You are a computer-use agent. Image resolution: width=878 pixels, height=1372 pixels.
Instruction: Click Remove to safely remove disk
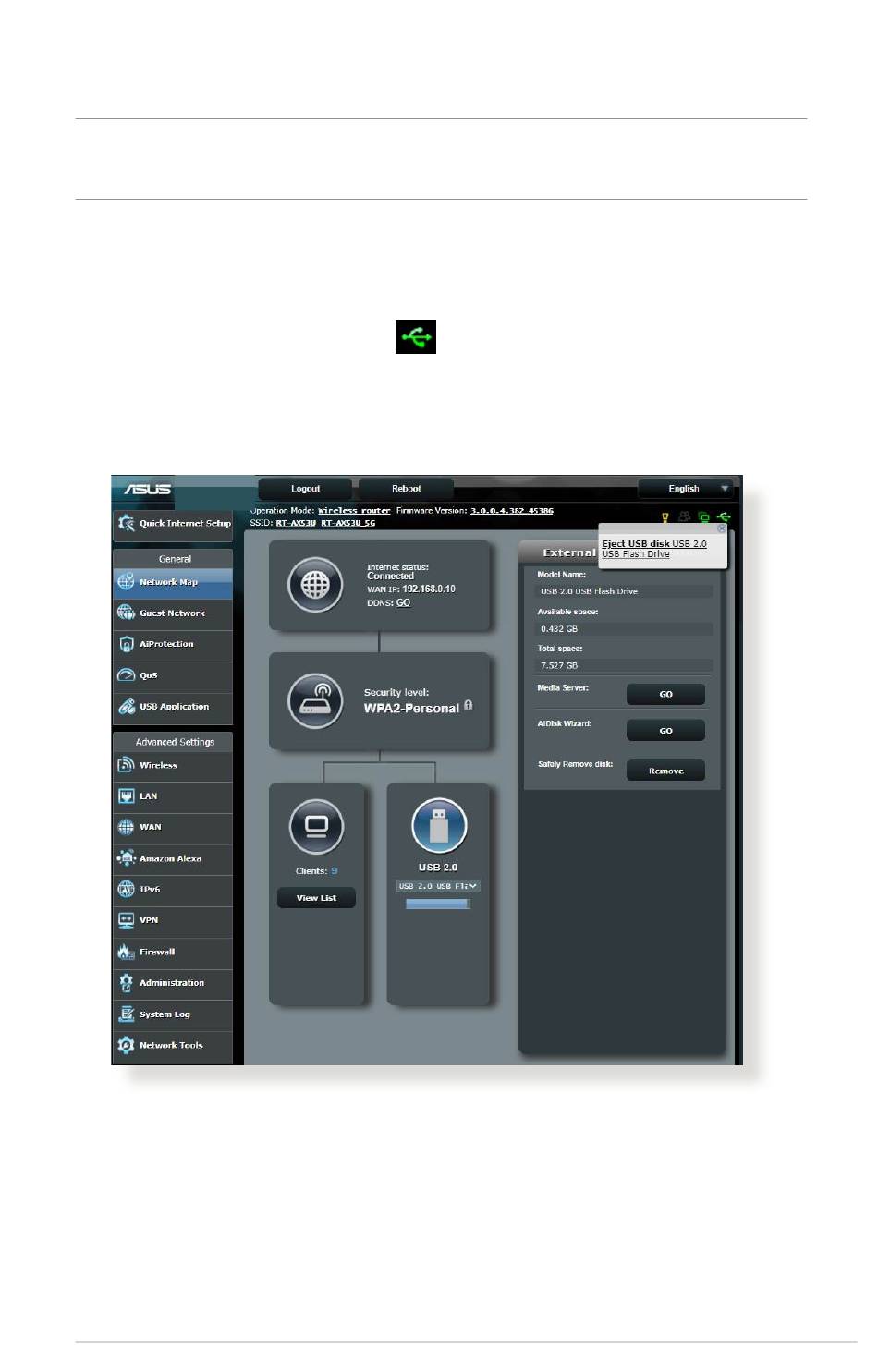point(665,771)
